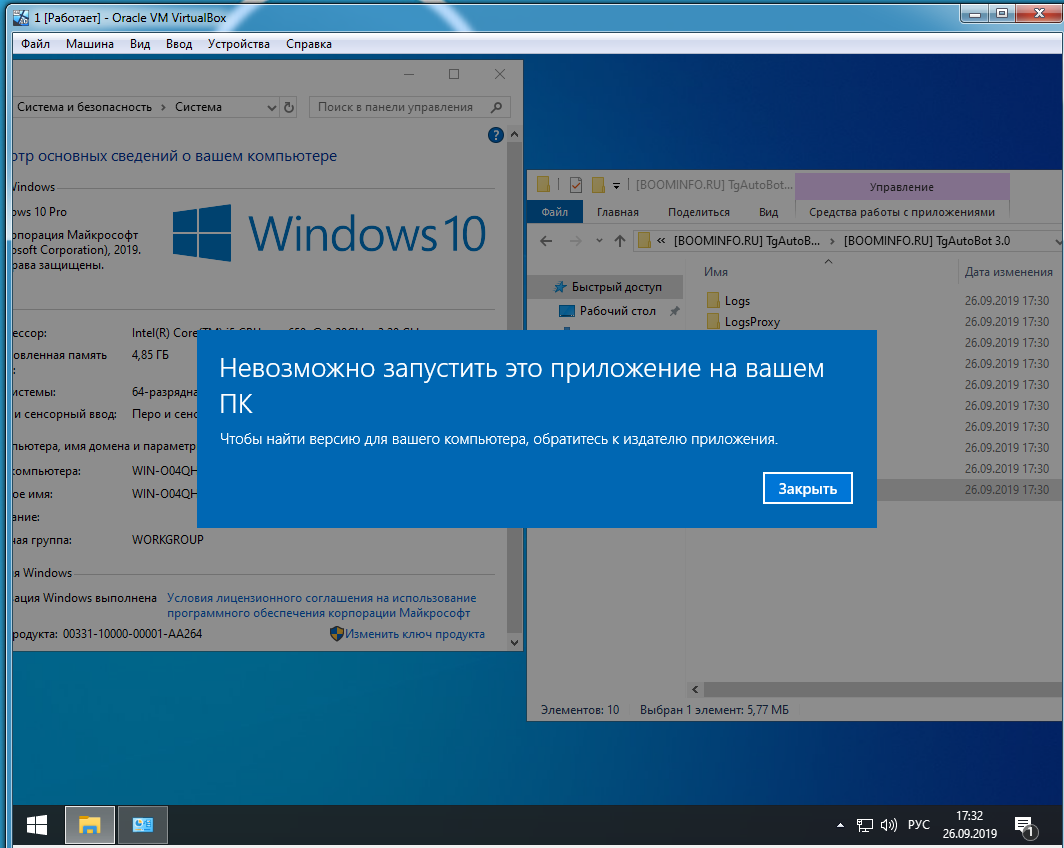The image size is (1064, 848).
Task: Click the Система и безопасность breadcrumb
Action: click(x=84, y=107)
